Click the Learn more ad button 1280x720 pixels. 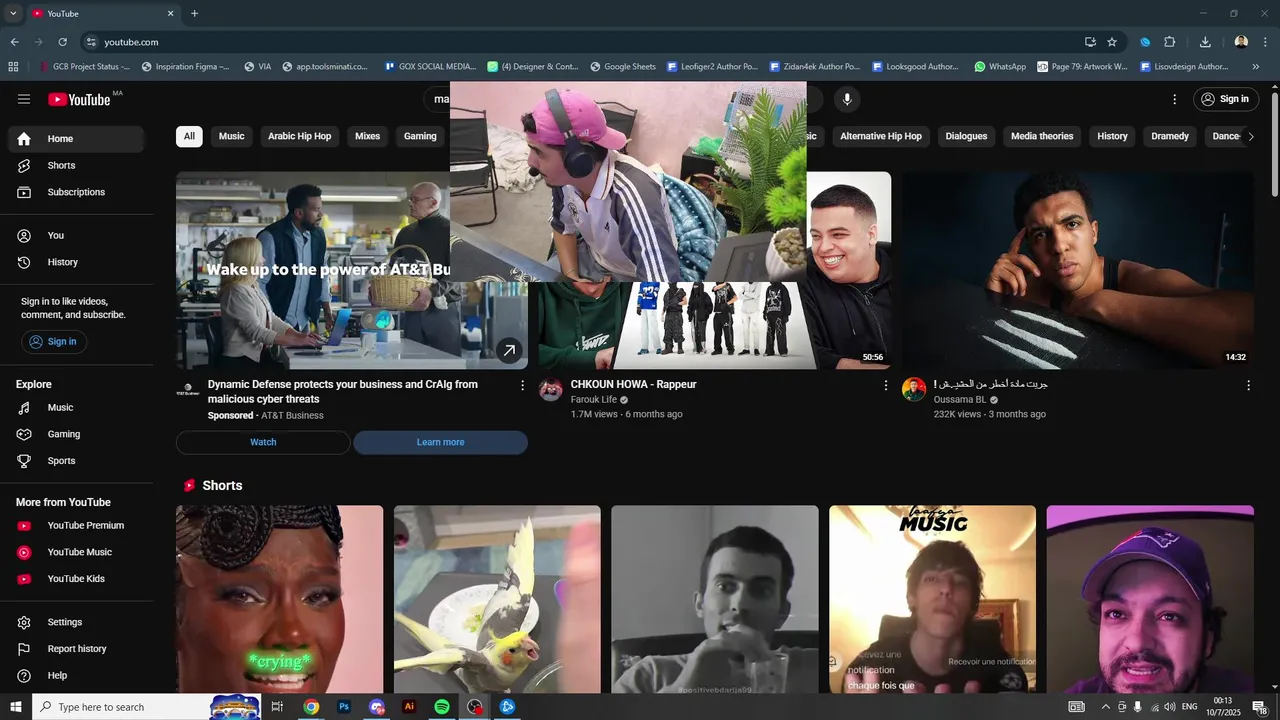440,442
